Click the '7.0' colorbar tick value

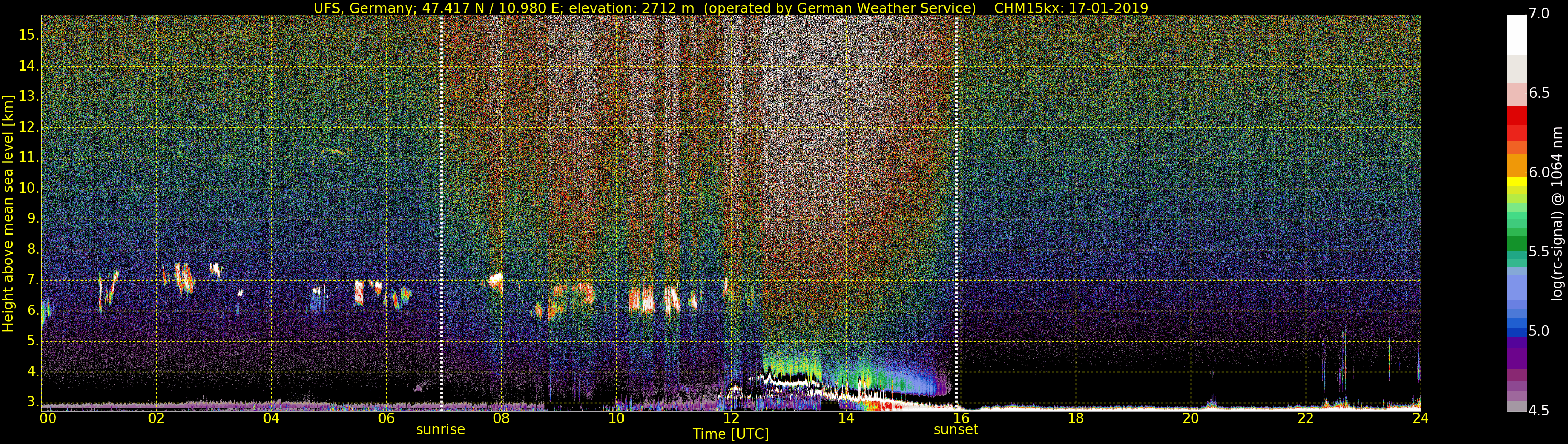(1539, 14)
